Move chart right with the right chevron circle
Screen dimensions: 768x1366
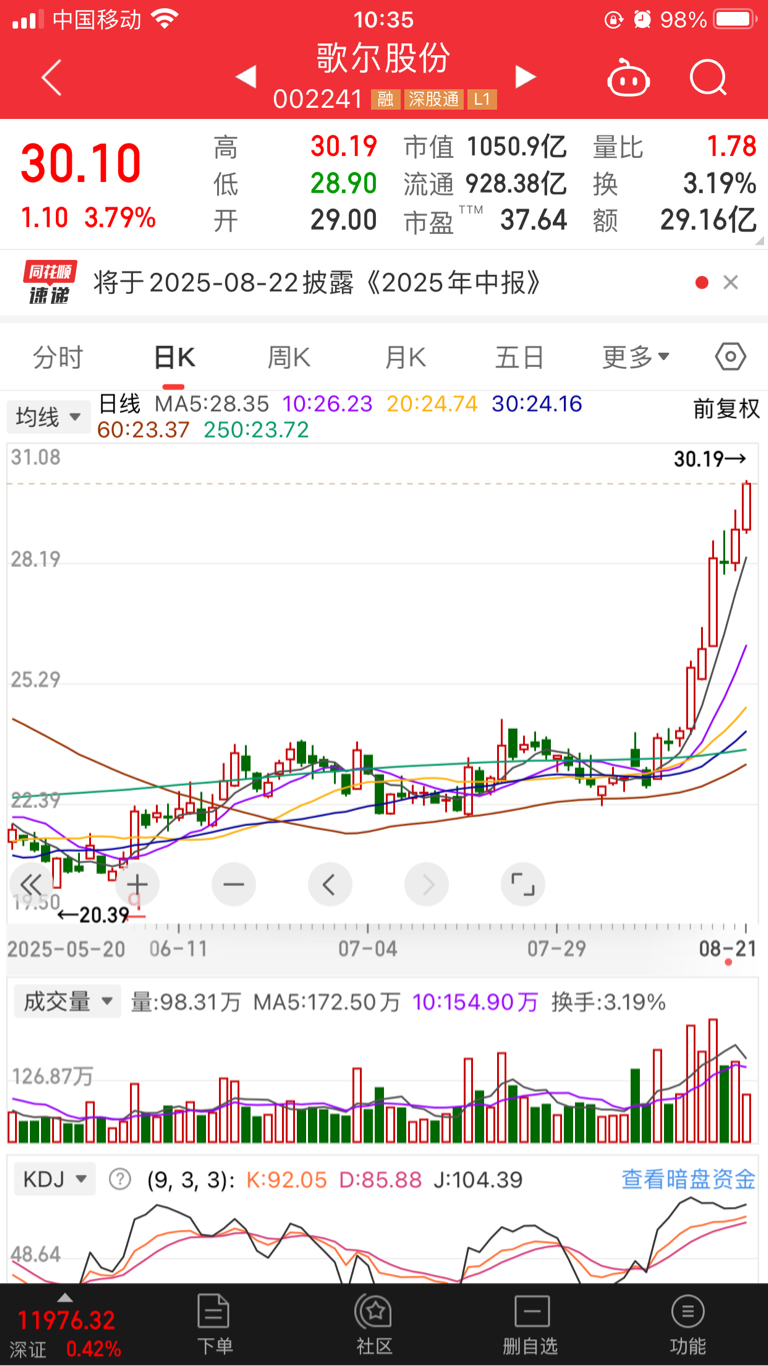[427, 884]
